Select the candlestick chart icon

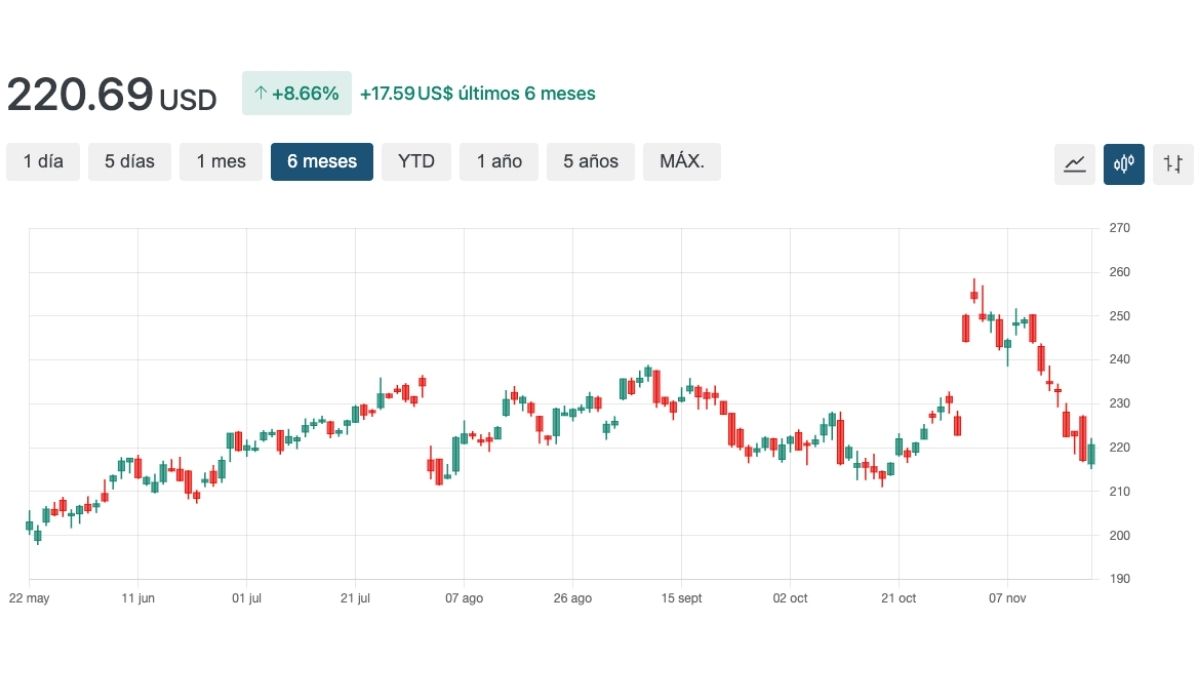click(1124, 163)
